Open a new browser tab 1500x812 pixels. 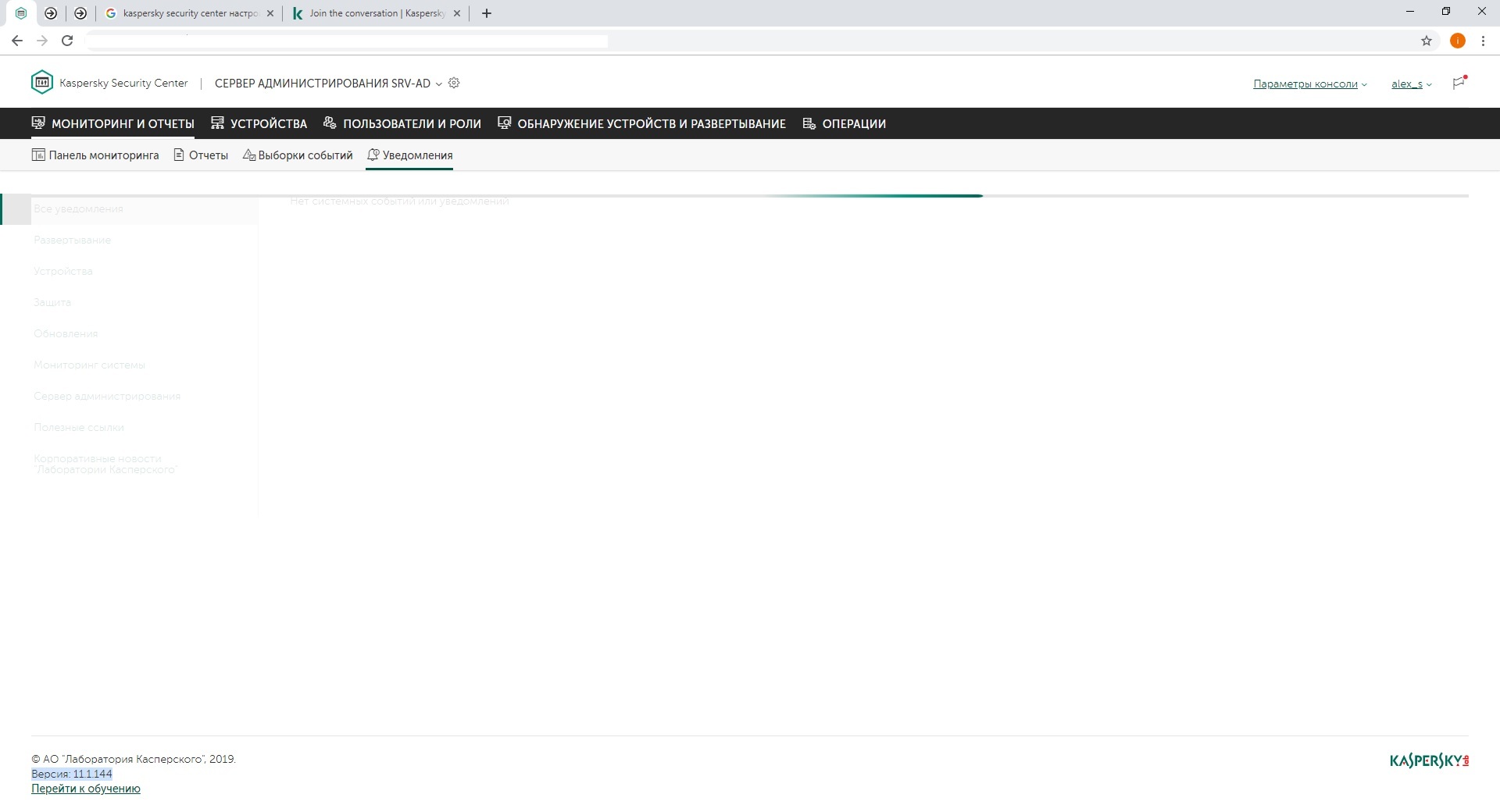(487, 13)
